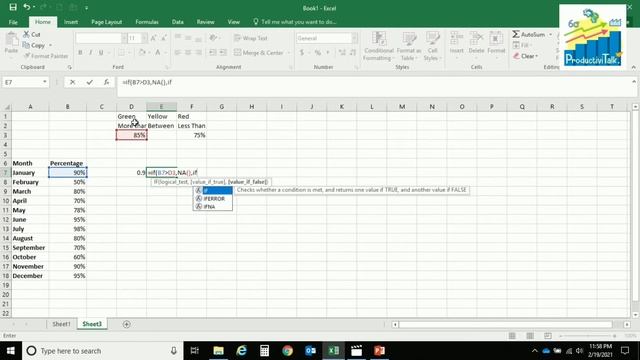Click the Cut scissors icon
Image resolution: width=640 pixels, height=360 pixels.
27,35
